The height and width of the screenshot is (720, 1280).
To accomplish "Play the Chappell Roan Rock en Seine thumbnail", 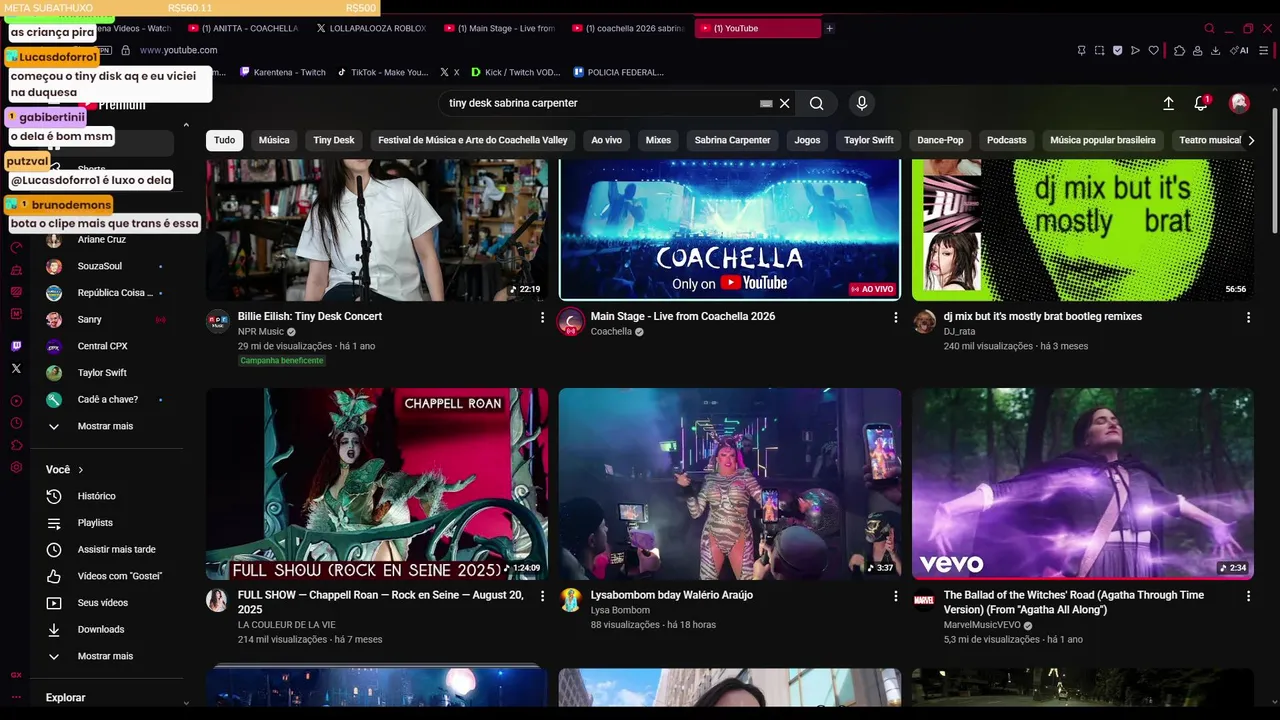I will pyautogui.click(x=377, y=484).
